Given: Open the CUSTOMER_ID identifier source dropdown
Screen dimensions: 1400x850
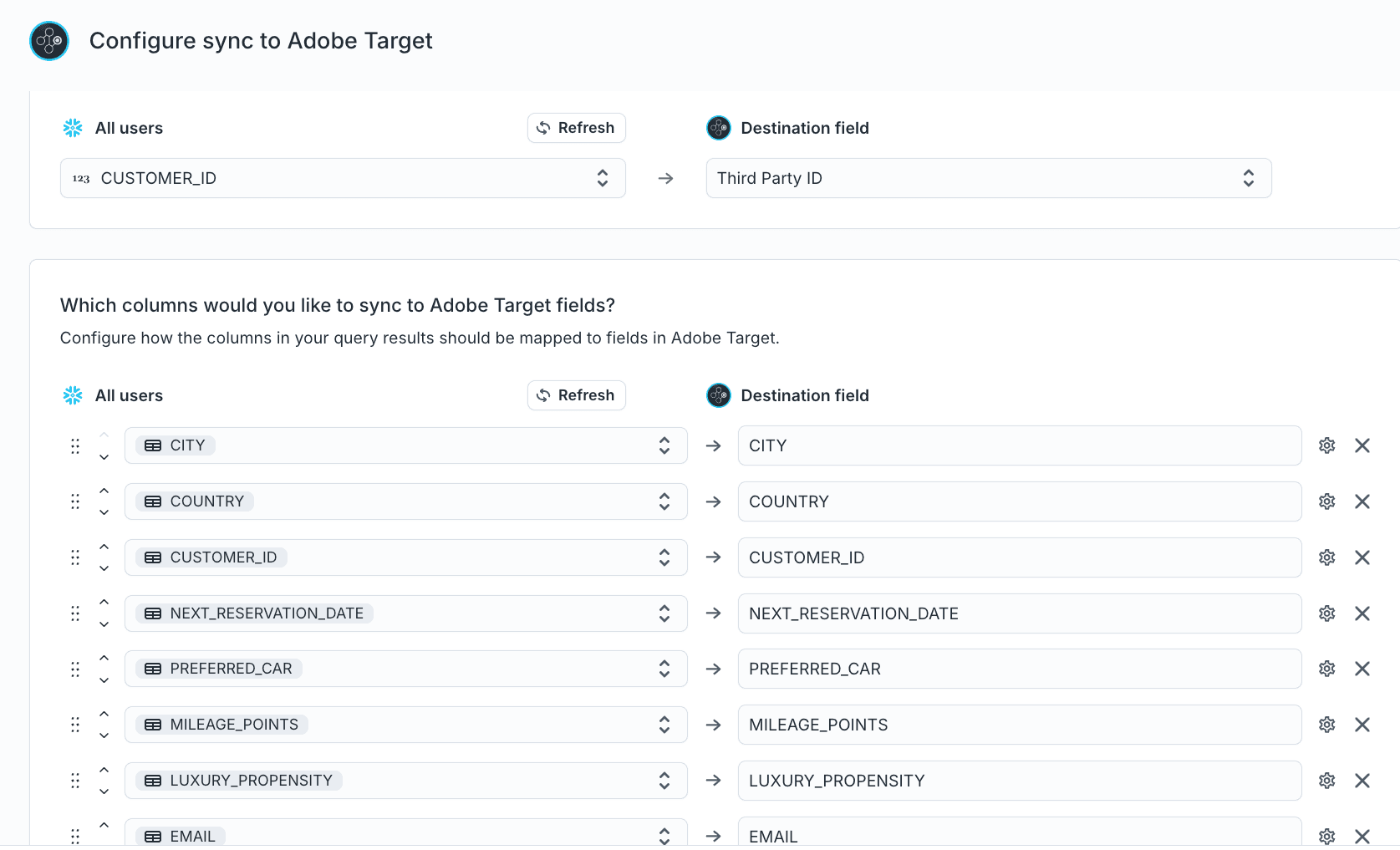Looking at the screenshot, I should click(343, 178).
